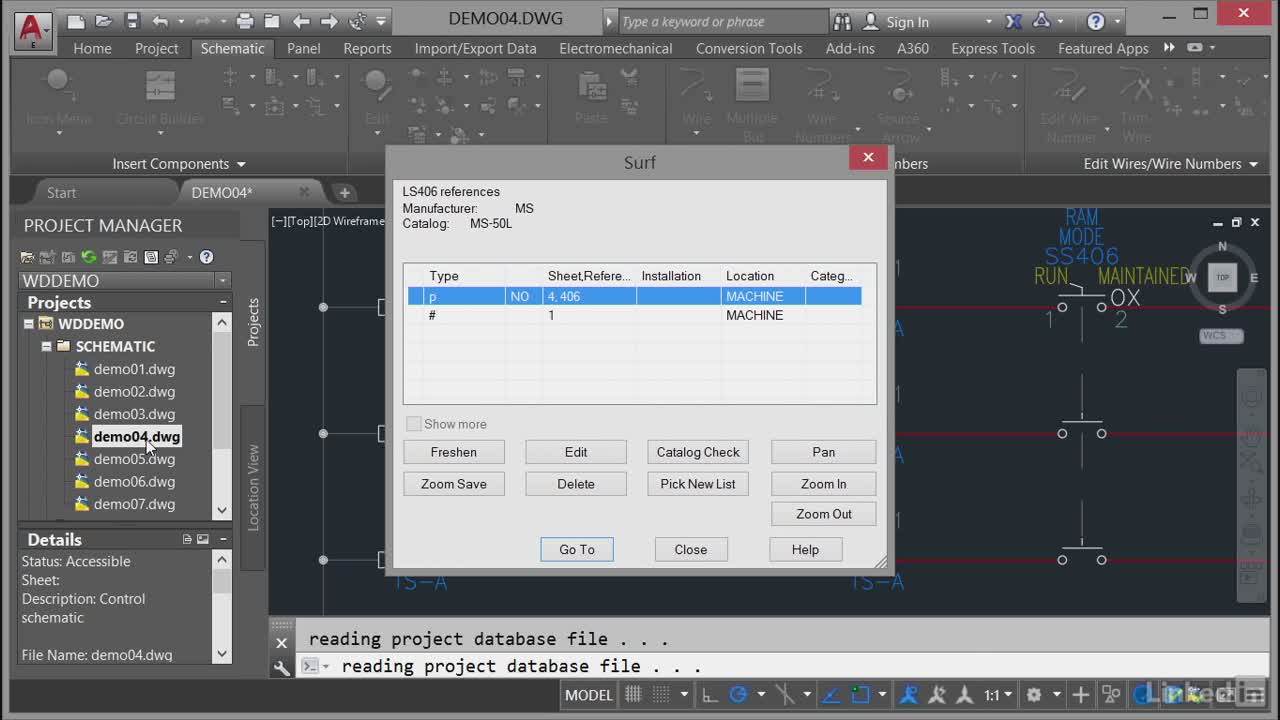Viewport: 1280px width, 720px height.
Task: Click the command line customize wrench icon
Action: 282,667
